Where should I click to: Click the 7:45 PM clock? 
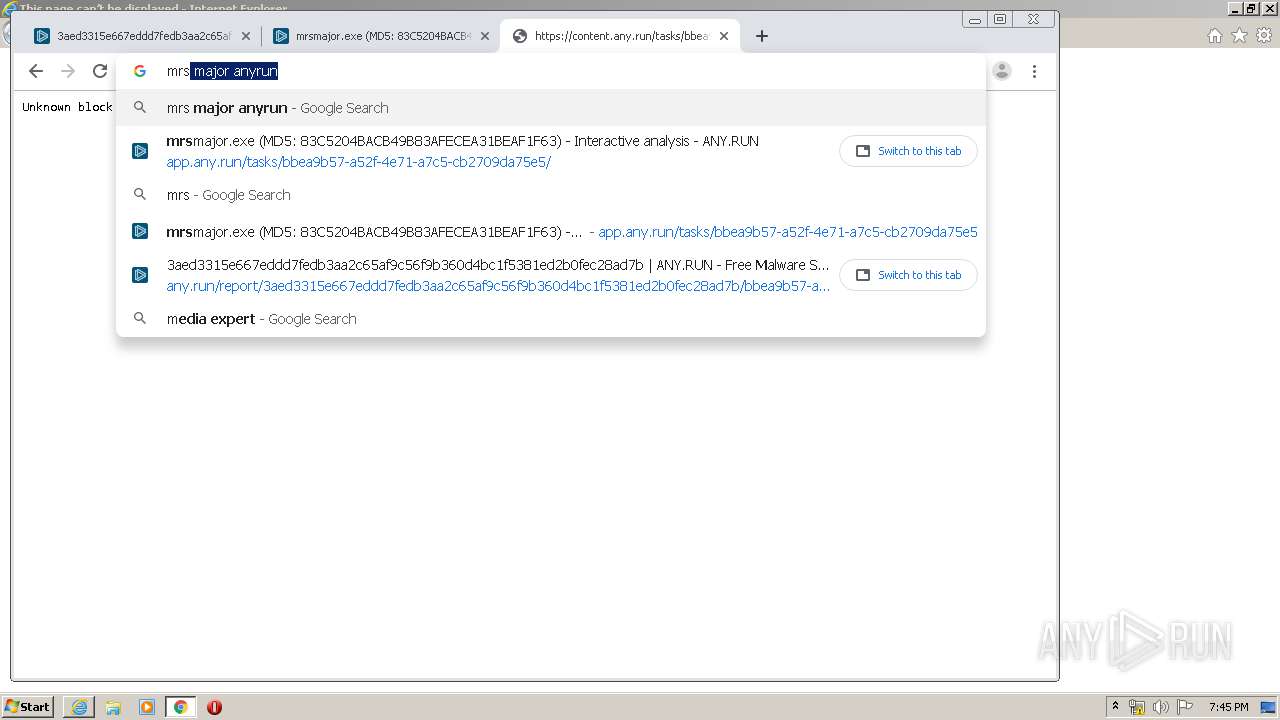pyautogui.click(x=1228, y=707)
